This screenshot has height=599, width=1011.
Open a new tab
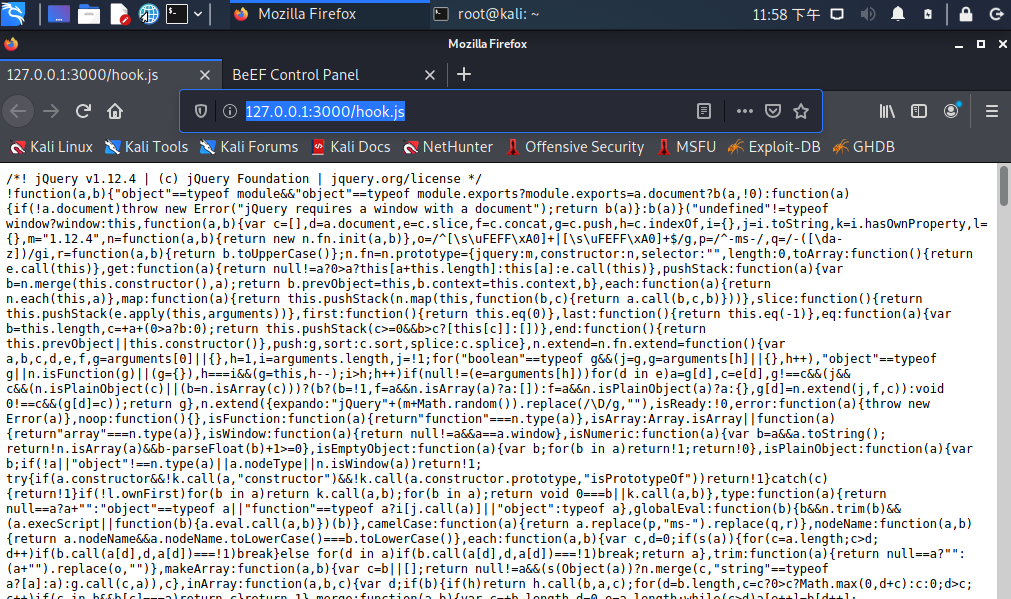(x=464, y=75)
